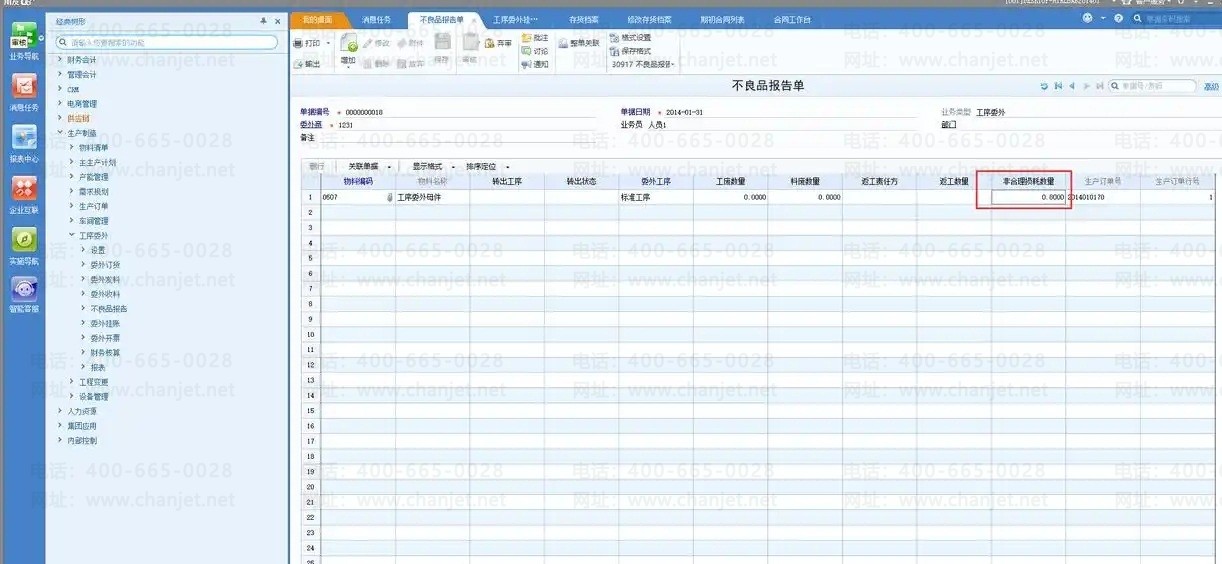Viewport: 1222px width, 564px height.
Task: Go to the previous record arrow
Action: (1072, 87)
